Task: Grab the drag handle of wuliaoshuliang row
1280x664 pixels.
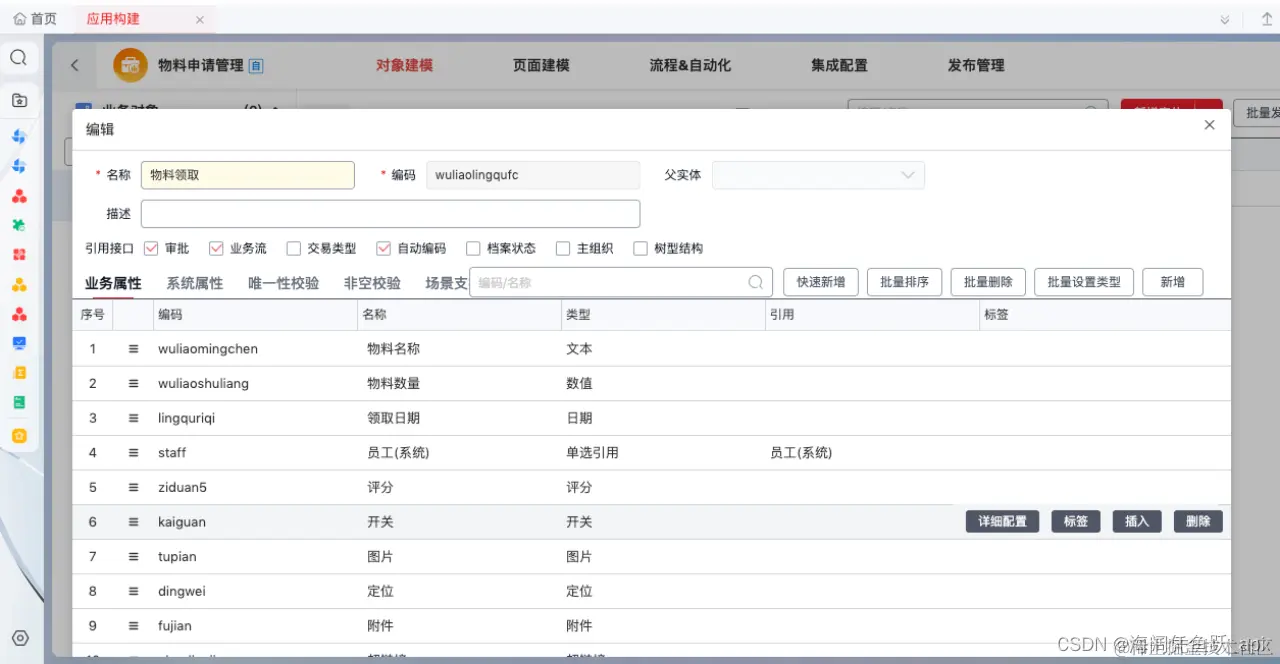Action: click(133, 383)
